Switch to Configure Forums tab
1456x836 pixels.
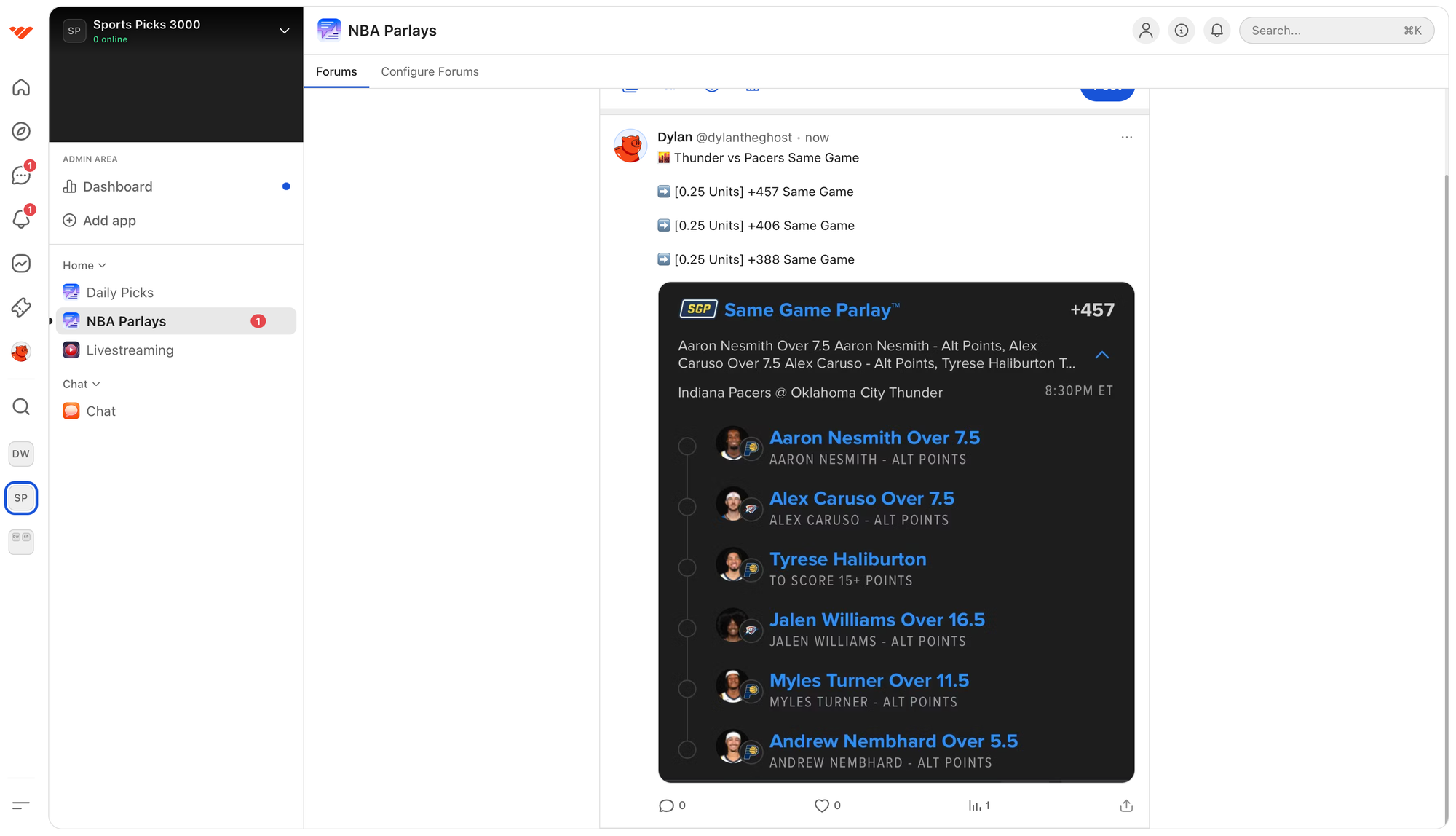[x=430, y=71]
